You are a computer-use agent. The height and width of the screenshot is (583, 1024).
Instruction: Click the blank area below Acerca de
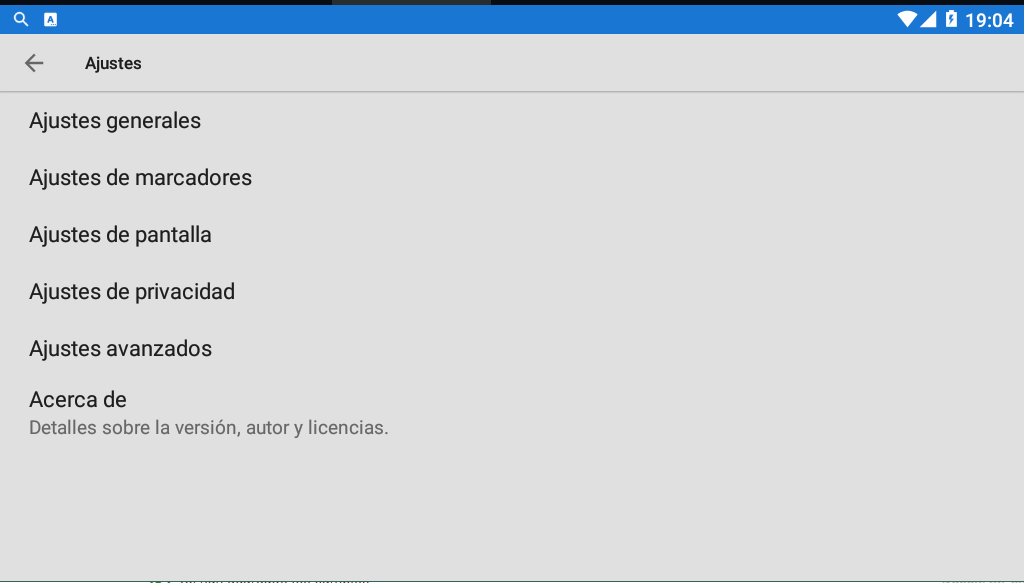coord(512,510)
